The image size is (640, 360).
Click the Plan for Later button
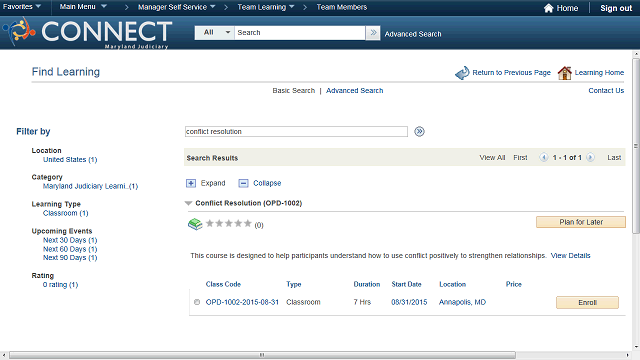pyautogui.click(x=581, y=222)
